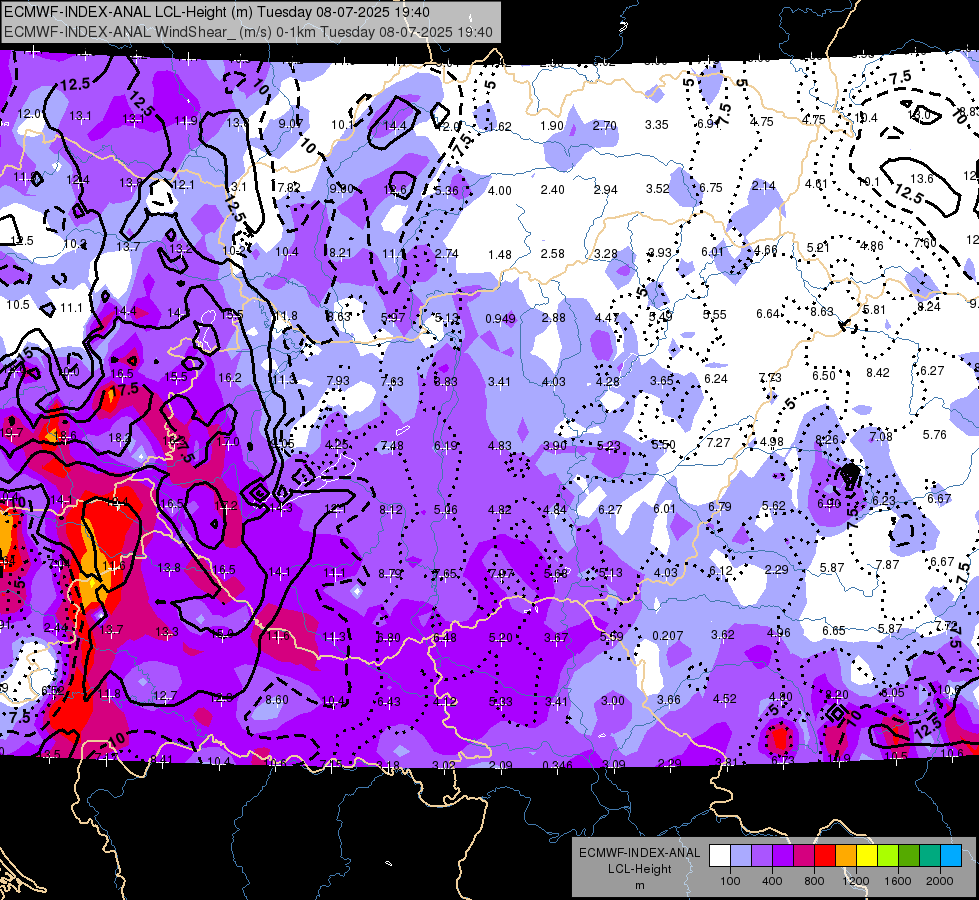Click the 8.60 shear value
979x900 pixels.
pyautogui.click(x=277, y=700)
